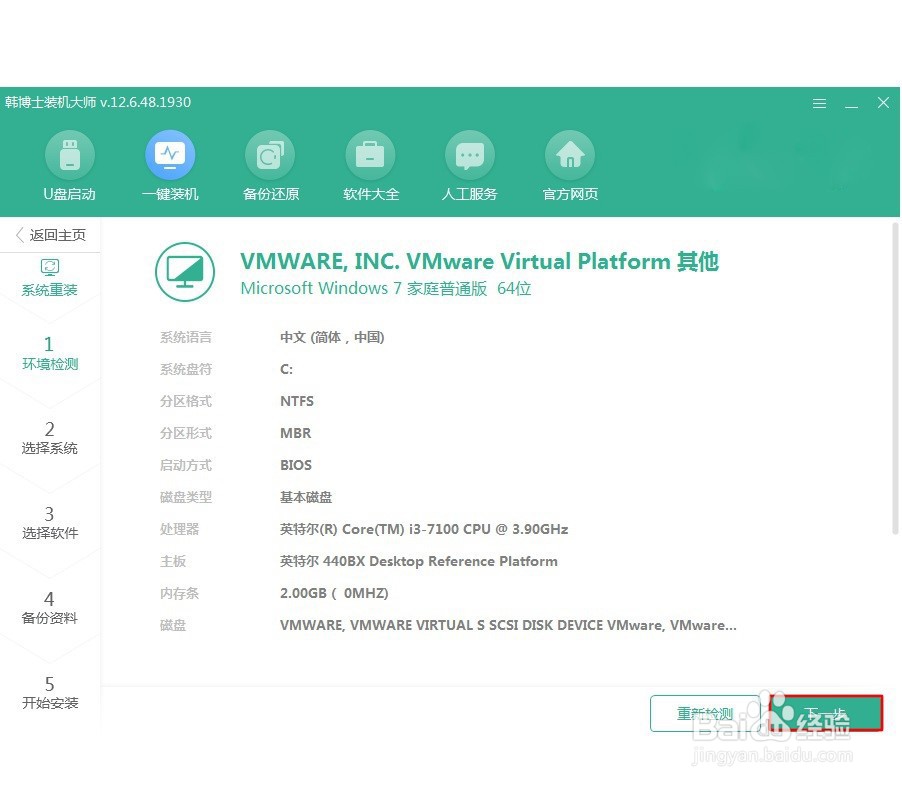Go back via 返回主页
The width and height of the screenshot is (902, 786).
(51, 235)
